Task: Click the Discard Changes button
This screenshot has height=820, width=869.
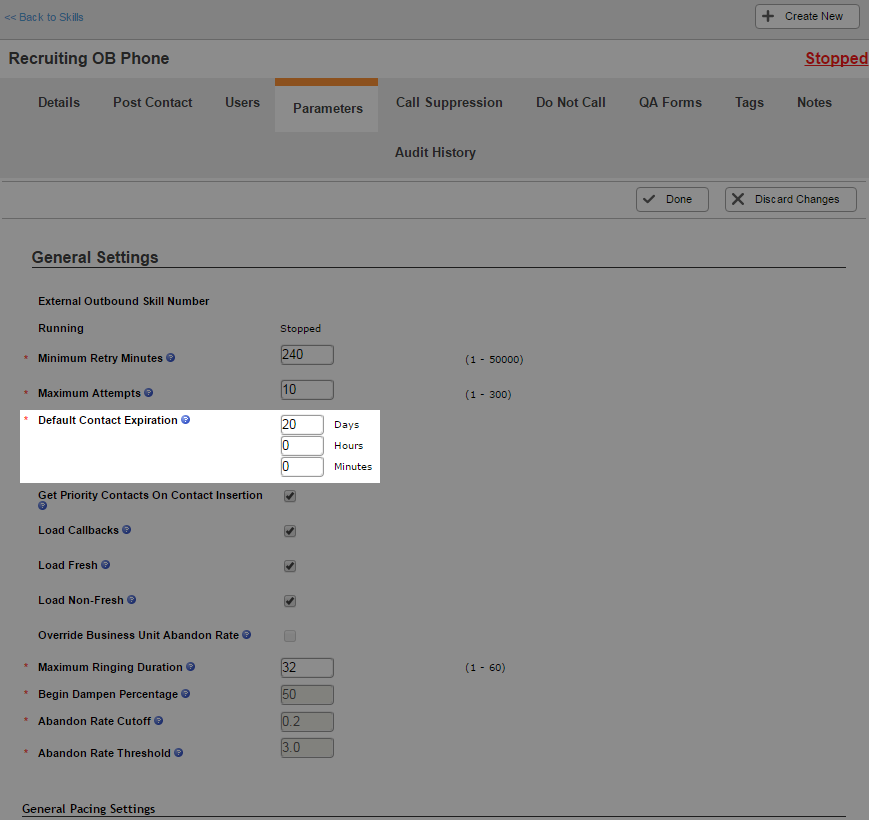Action: point(790,199)
